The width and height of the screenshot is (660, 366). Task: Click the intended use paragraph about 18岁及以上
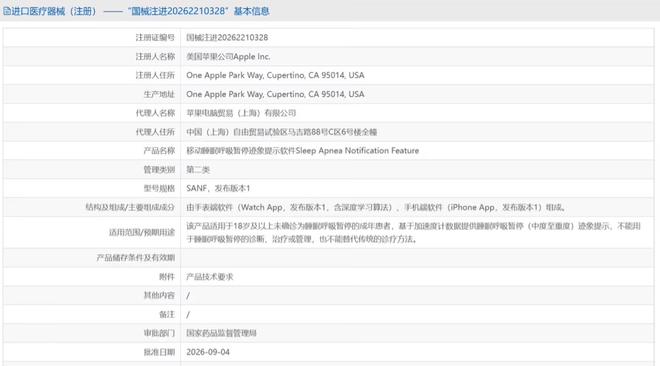[414, 233]
